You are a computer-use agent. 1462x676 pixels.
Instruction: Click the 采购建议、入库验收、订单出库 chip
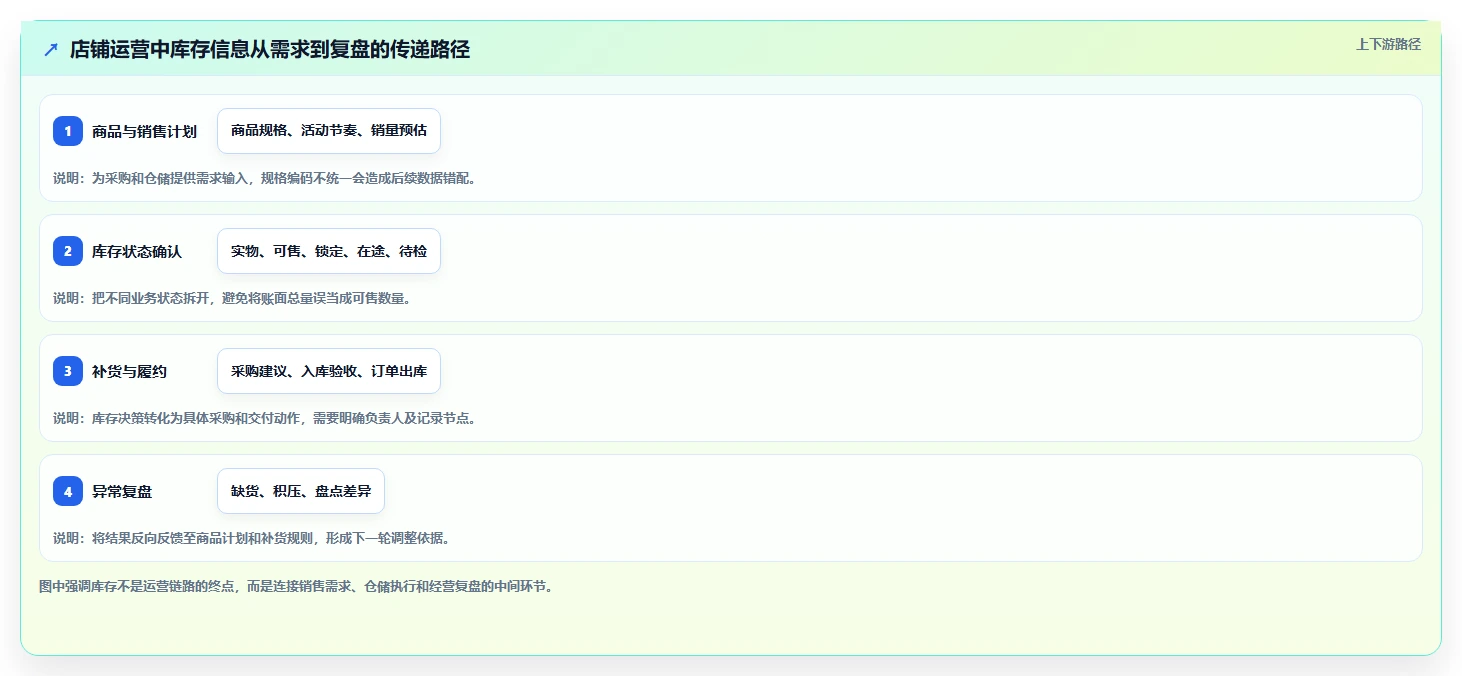point(329,371)
